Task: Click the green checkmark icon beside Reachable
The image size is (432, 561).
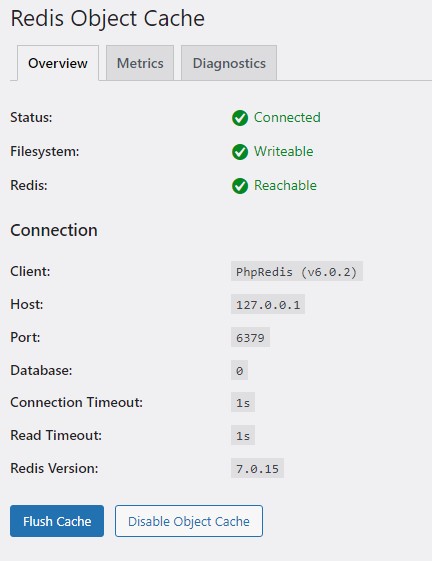Action: (x=240, y=186)
